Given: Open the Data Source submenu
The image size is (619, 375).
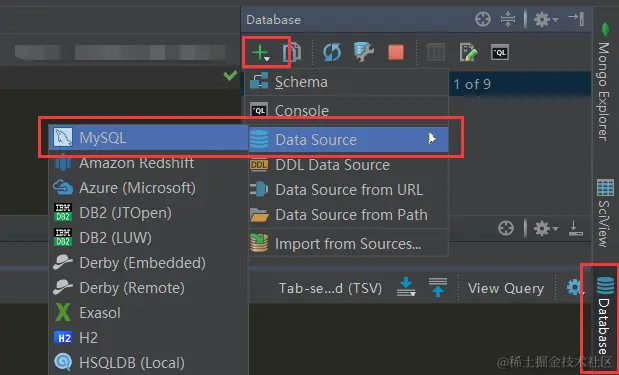Looking at the screenshot, I should pos(348,139).
